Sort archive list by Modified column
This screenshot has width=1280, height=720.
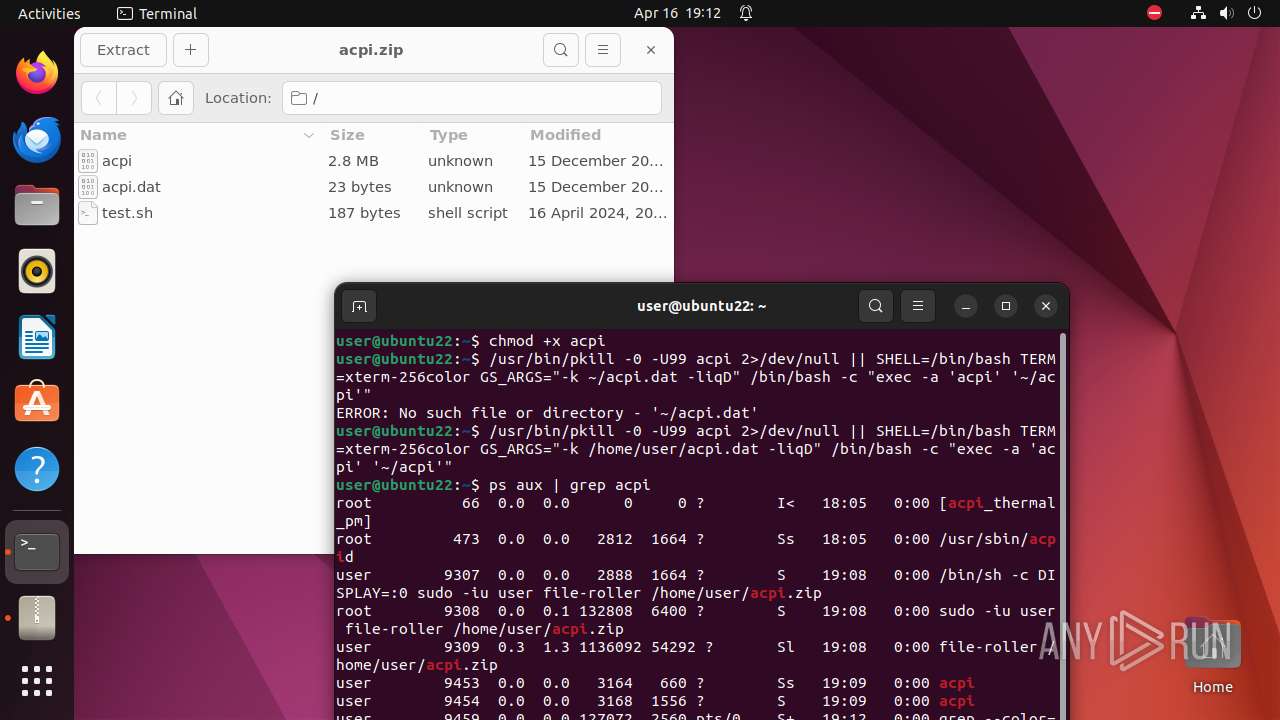pyautogui.click(x=597, y=135)
